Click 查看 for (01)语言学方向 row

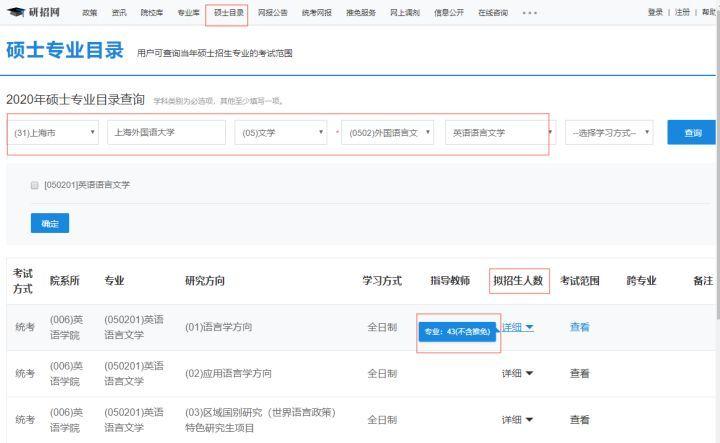[x=579, y=327]
